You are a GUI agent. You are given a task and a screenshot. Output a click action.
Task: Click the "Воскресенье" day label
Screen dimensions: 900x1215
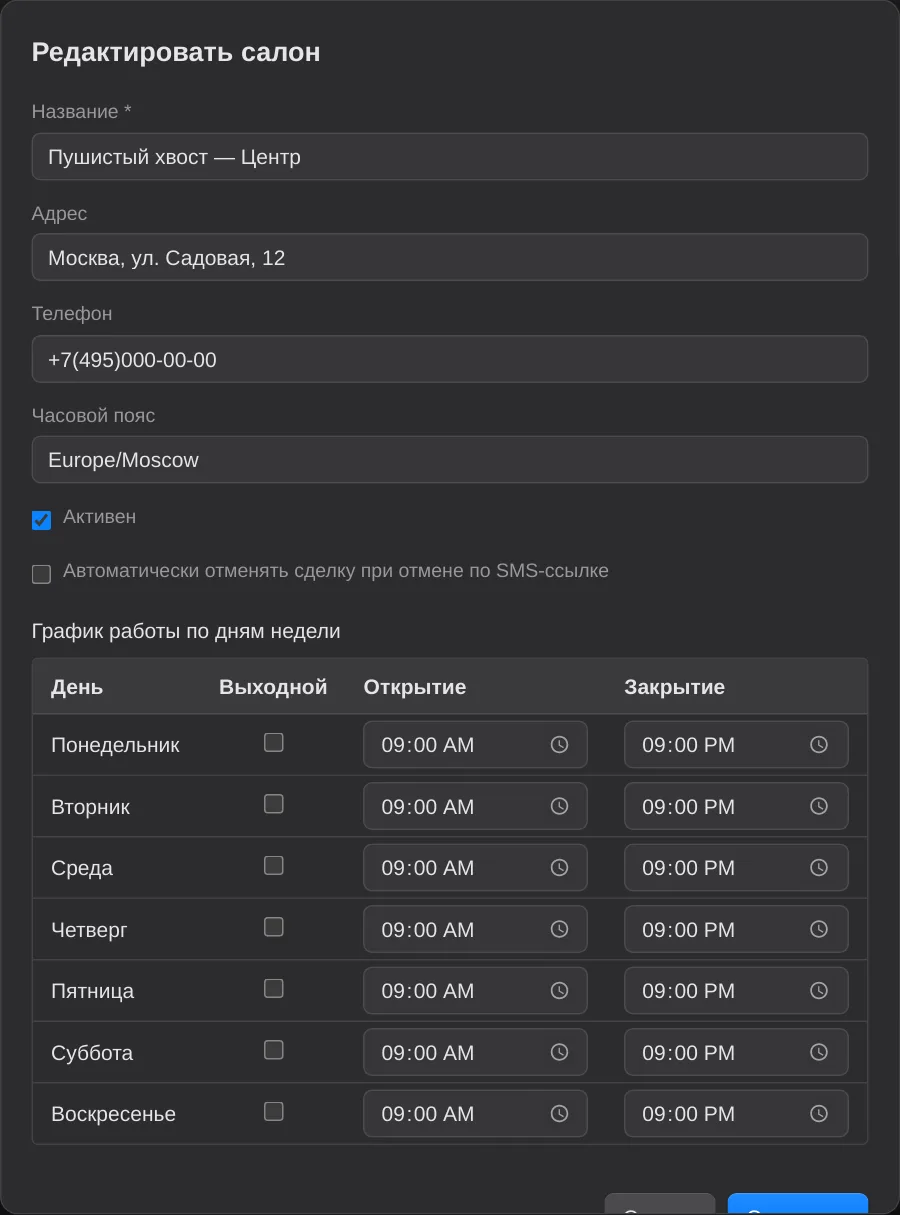(x=113, y=1114)
